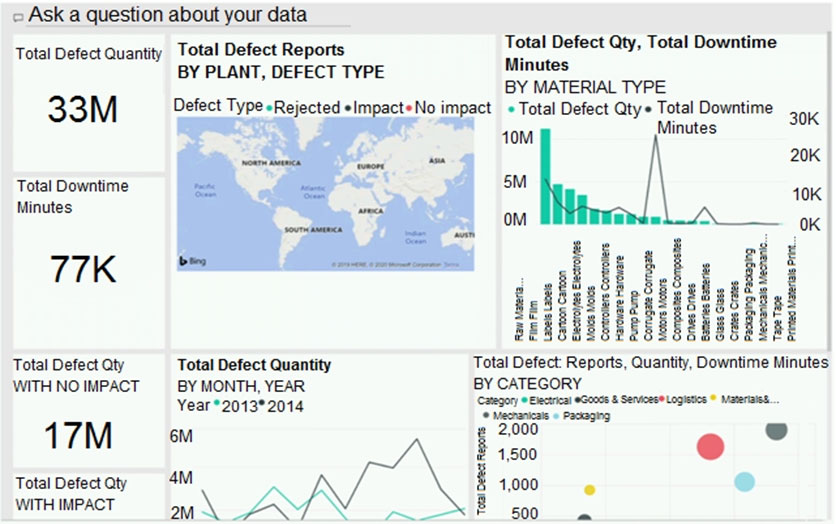The image size is (836, 524).
Task: Click the red Logistics bubble in scatter chart
Action: pos(710,447)
